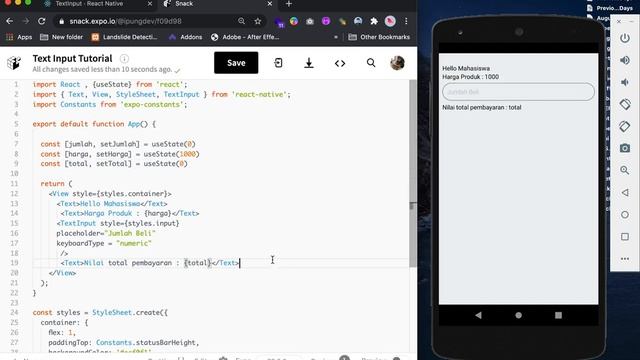Select the Snack browser tab
The width and height of the screenshot is (640, 360).
pyautogui.click(x=184, y=4)
